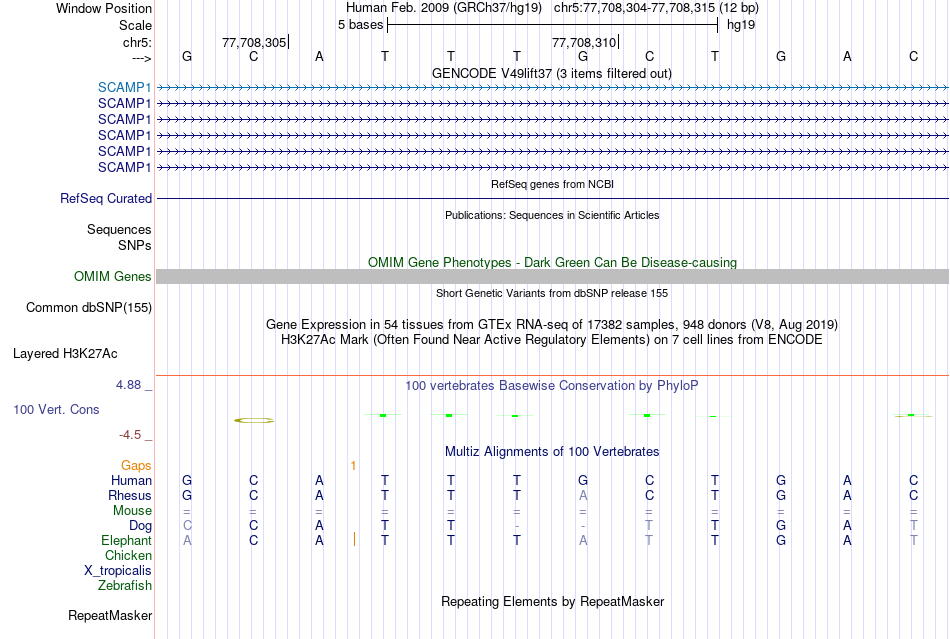Open the RefSeq Curated track label
950x639 pixels.
[x=106, y=198]
